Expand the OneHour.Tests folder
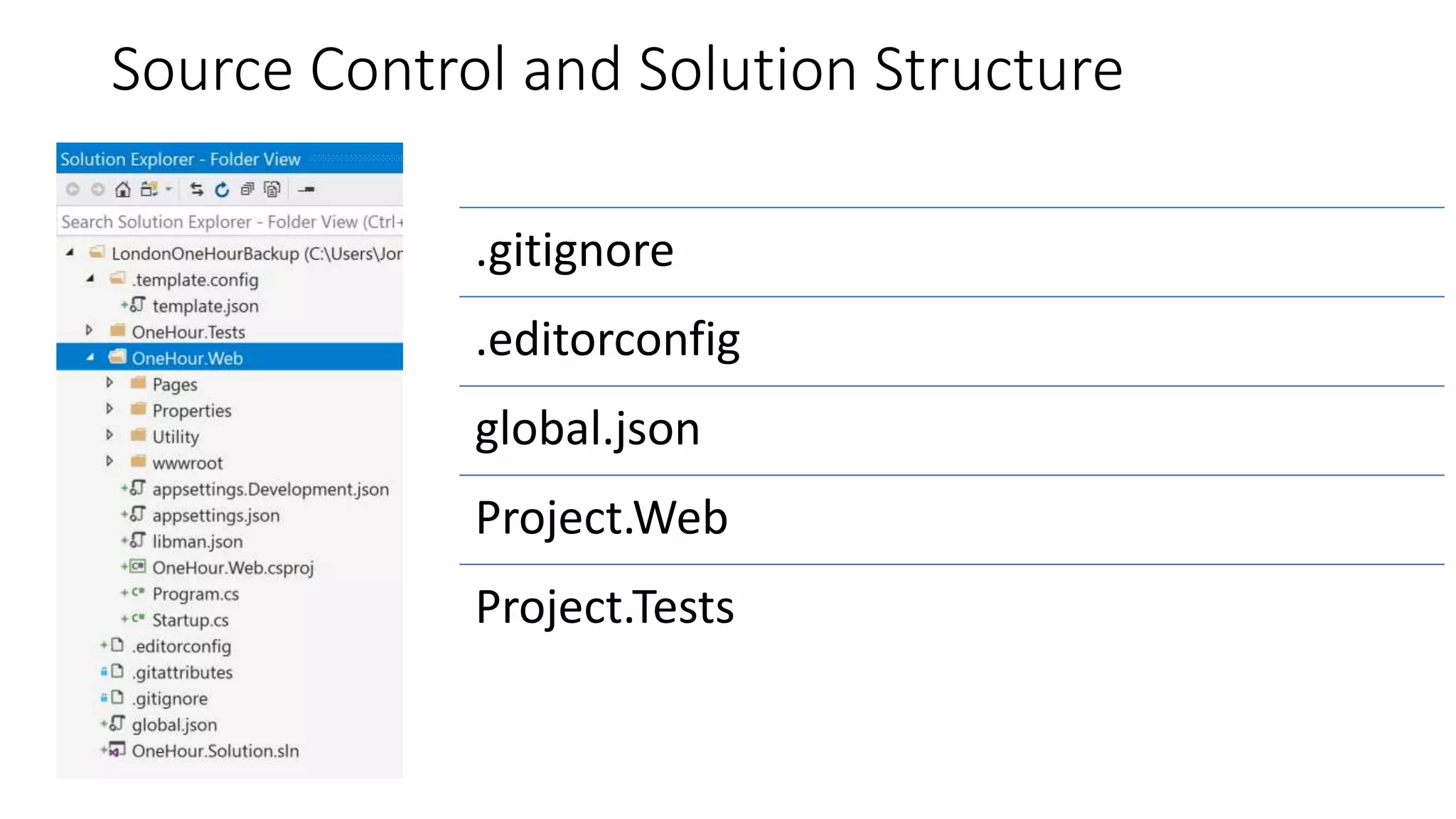 [89, 331]
